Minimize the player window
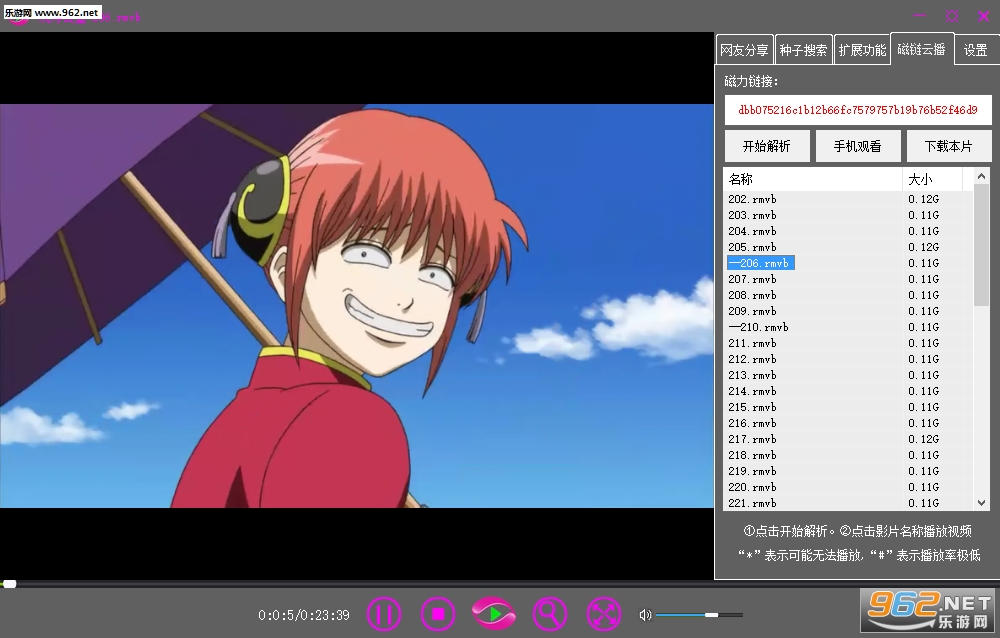The height and width of the screenshot is (638, 1000). point(920,15)
